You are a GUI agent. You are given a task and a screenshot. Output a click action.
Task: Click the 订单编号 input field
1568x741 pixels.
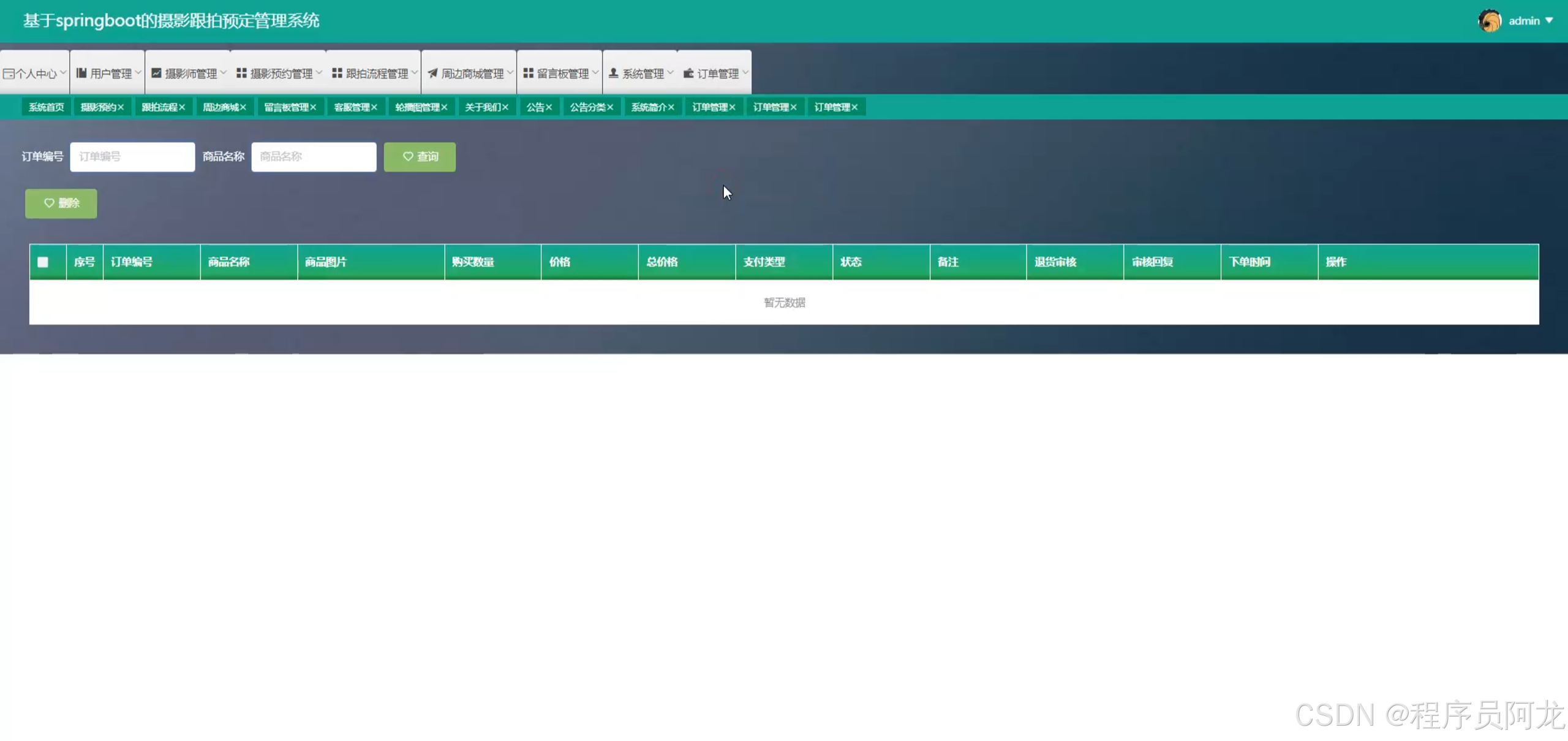pyautogui.click(x=132, y=157)
